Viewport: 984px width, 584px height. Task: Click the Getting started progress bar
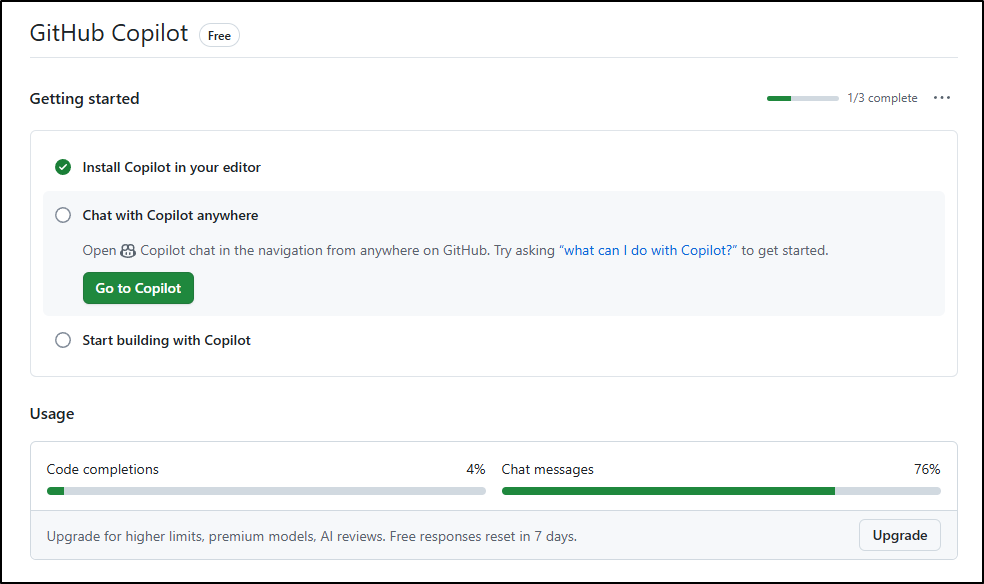tap(802, 98)
